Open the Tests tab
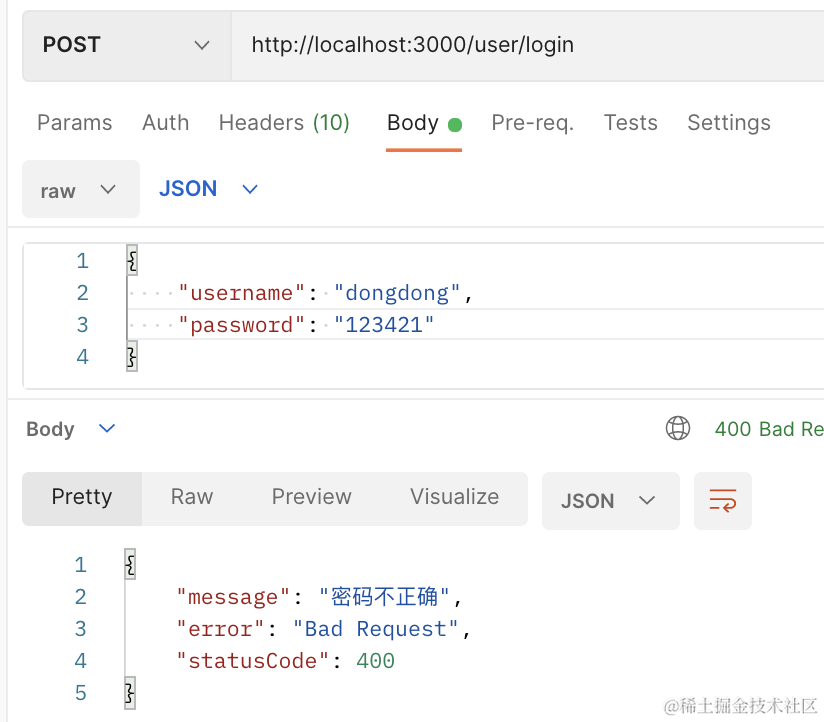824x722 pixels. tap(630, 123)
